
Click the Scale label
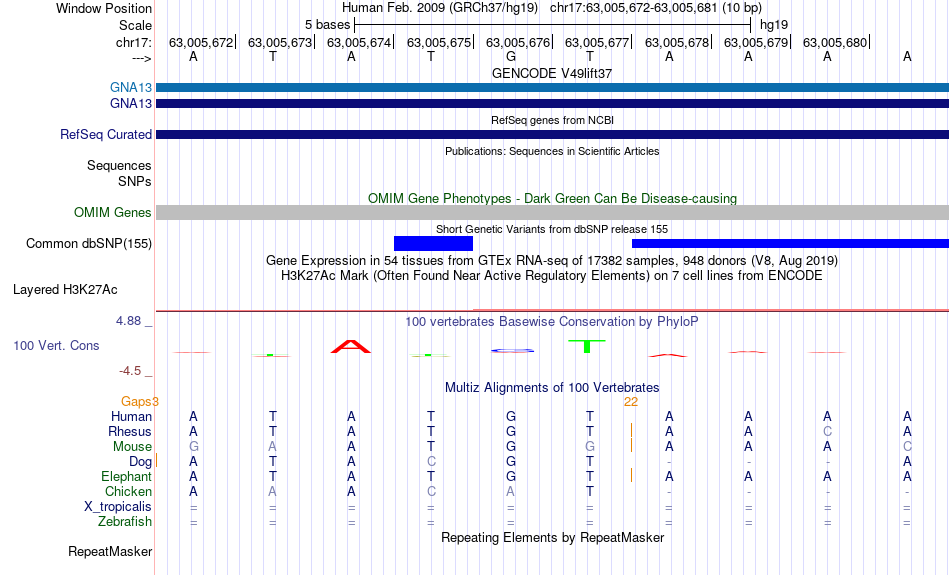click(135, 25)
